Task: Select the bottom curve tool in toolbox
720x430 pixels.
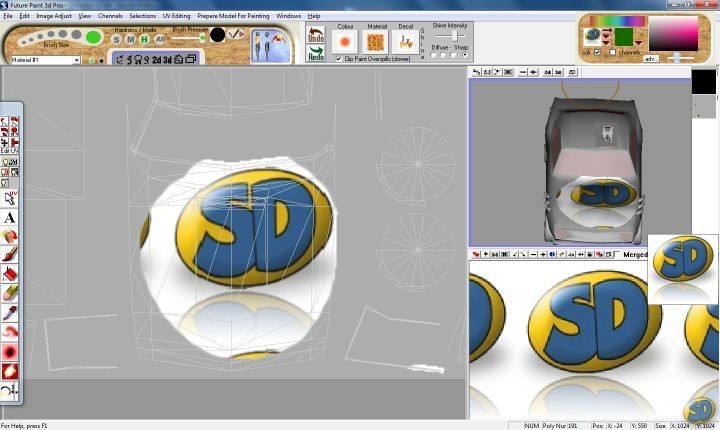Action: (x=10, y=391)
